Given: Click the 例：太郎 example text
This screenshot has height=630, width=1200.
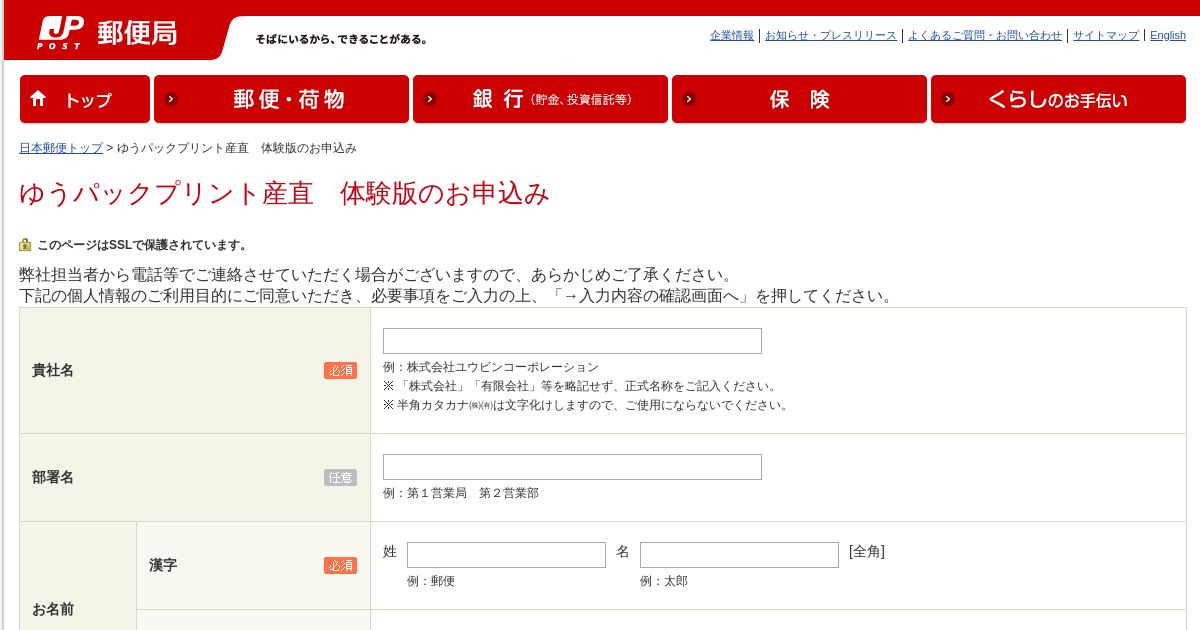Looking at the screenshot, I should [x=664, y=581].
